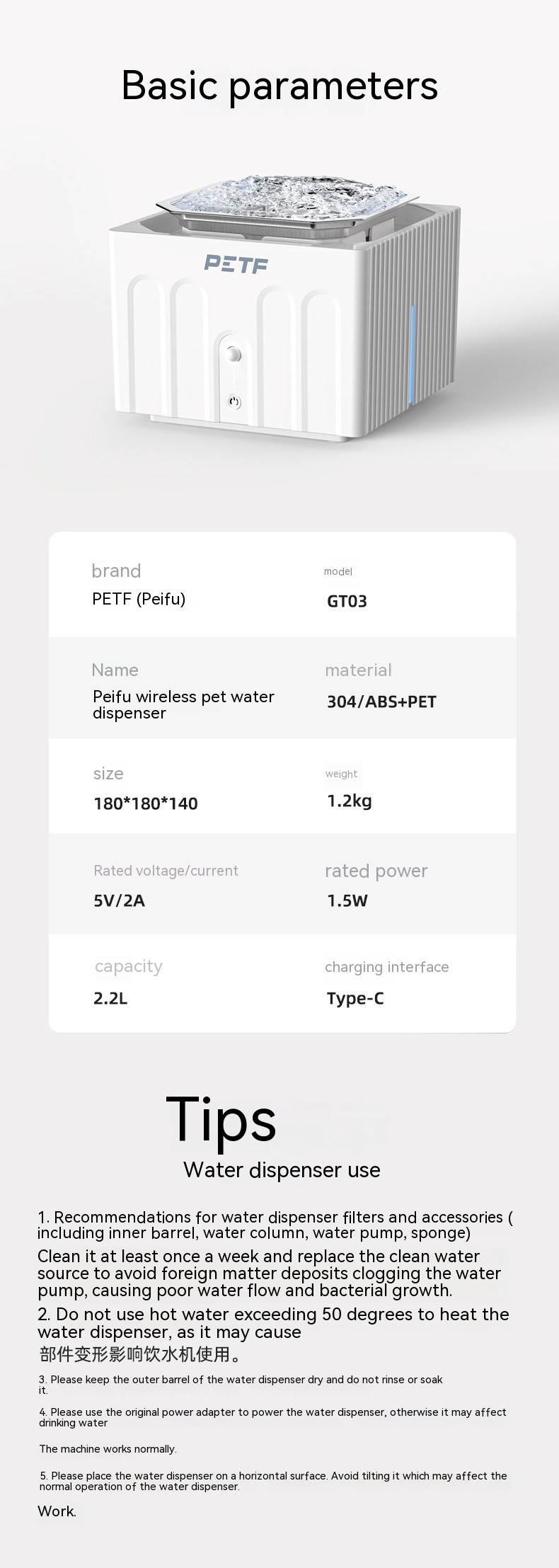
Task: Select the material value '304/ABS+PET'
Action: pos(381,702)
